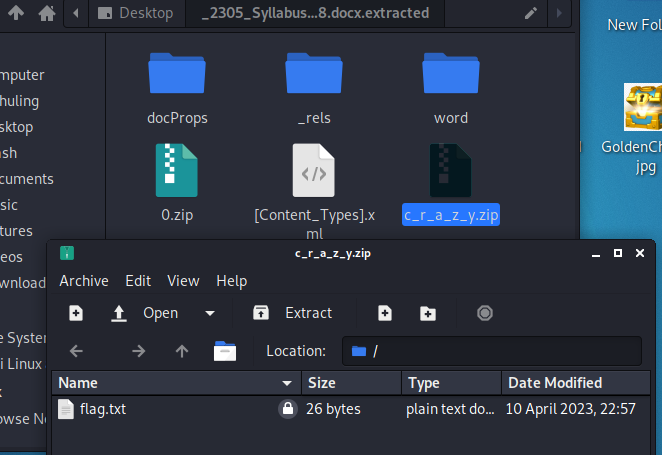Screen dimensions: 662x455
Task: Click the up arrow in archive navigation
Action: (181, 351)
